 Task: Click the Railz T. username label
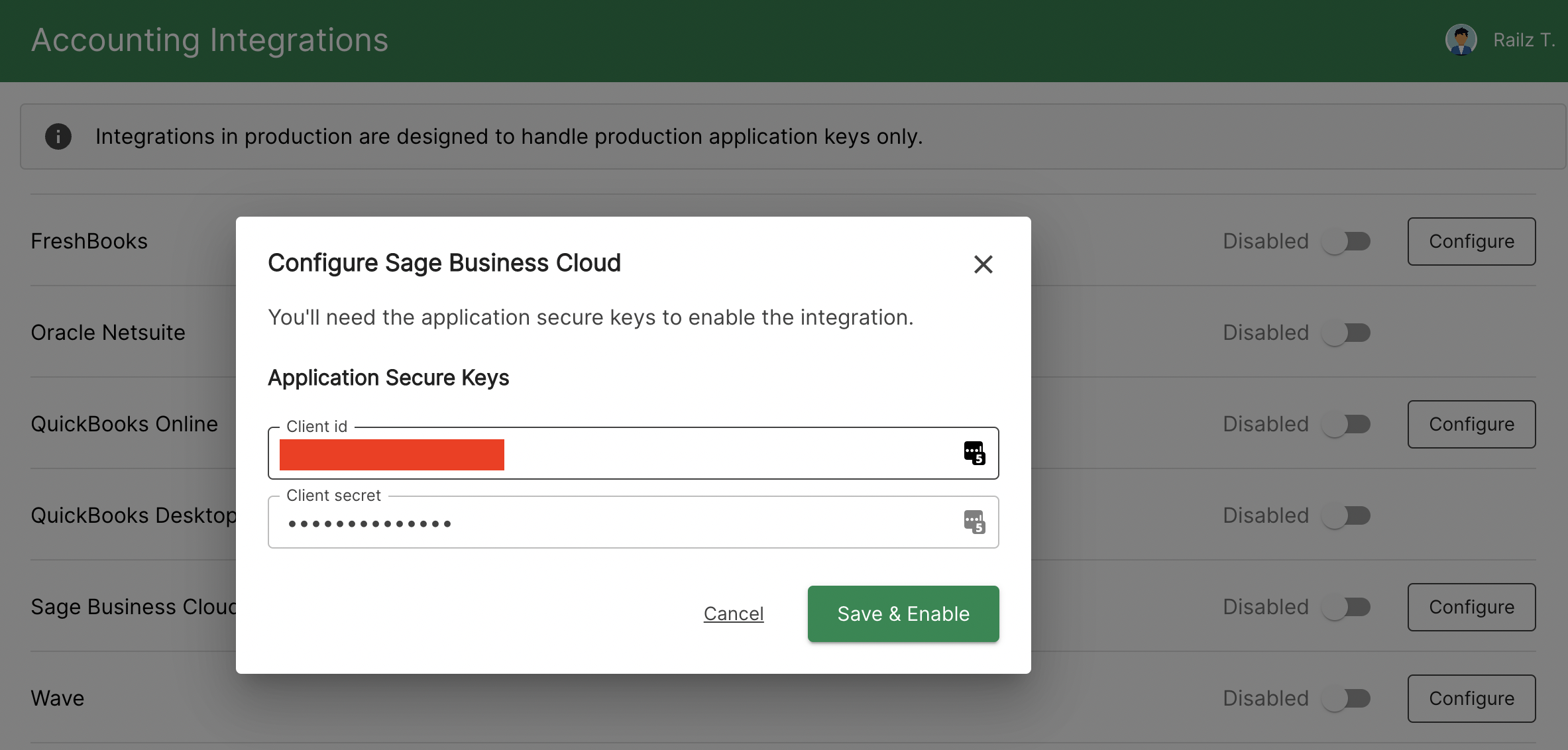pyautogui.click(x=1524, y=40)
